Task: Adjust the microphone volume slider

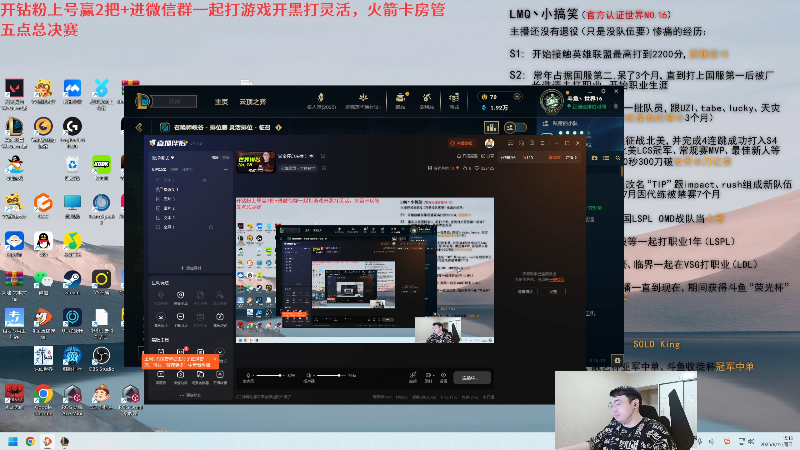Action: tap(270, 376)
